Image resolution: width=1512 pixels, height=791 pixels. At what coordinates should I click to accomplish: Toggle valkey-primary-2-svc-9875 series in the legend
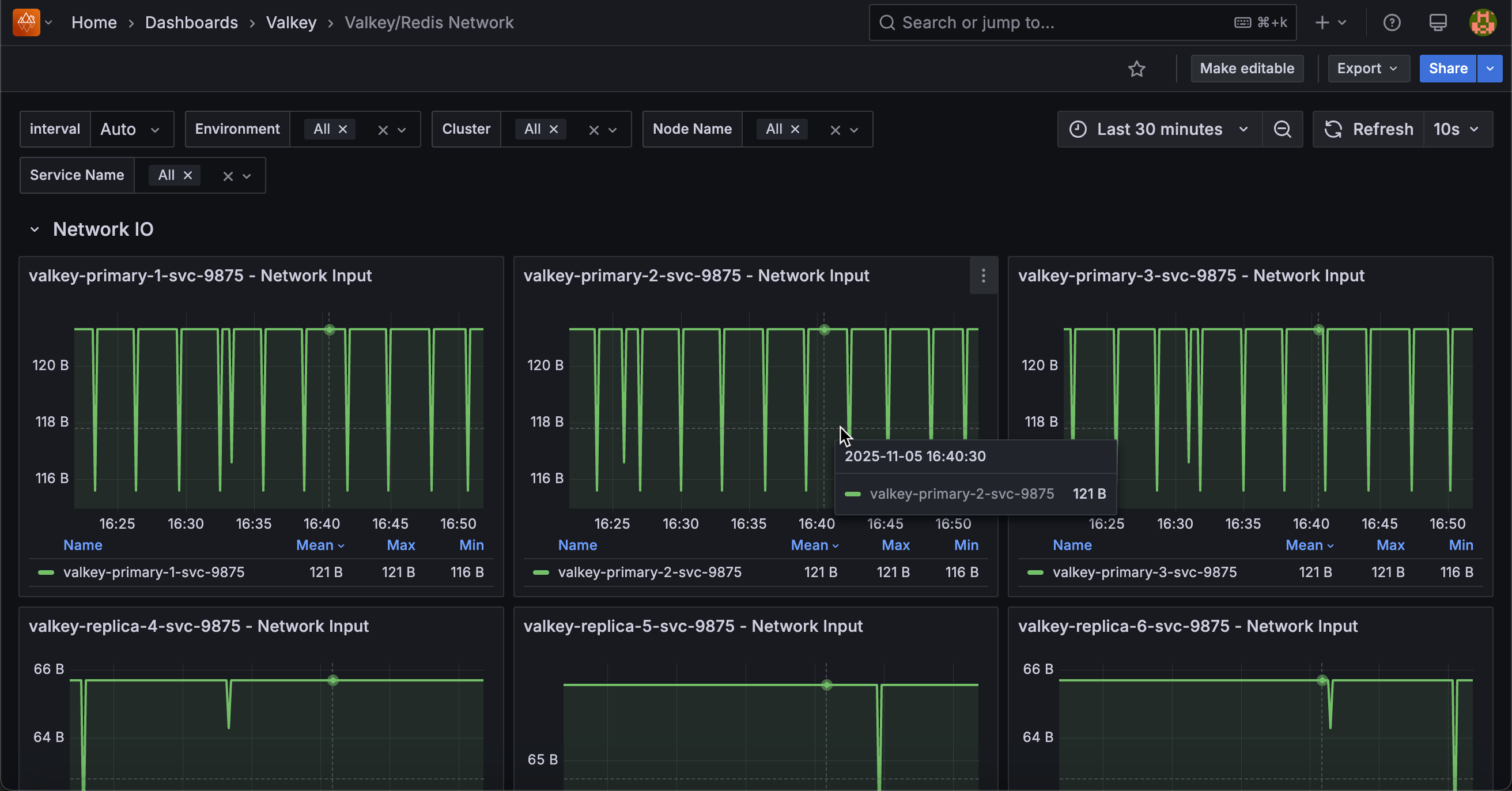pos(649,572)
